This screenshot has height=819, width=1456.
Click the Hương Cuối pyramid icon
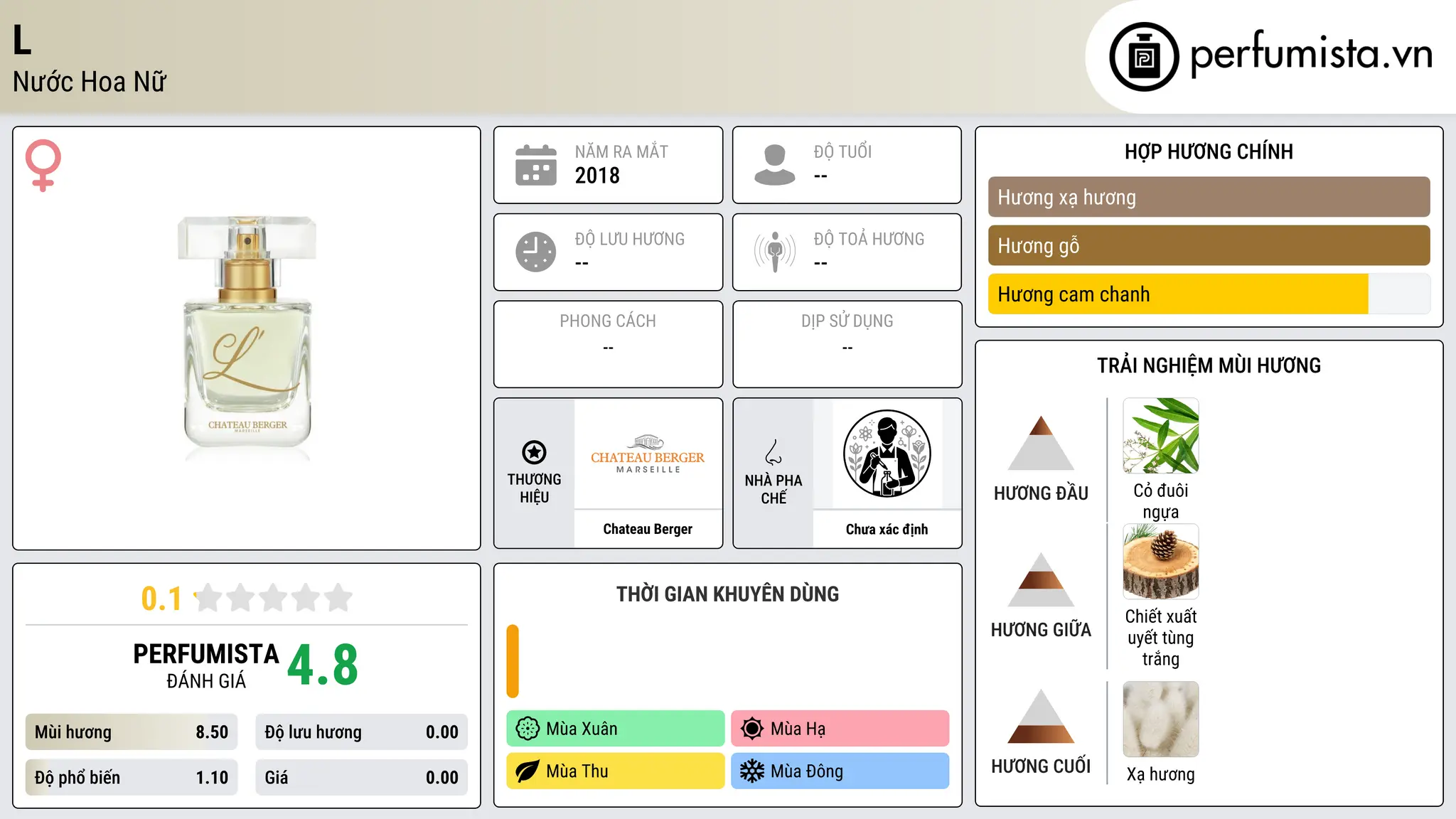click(1041, 716)
